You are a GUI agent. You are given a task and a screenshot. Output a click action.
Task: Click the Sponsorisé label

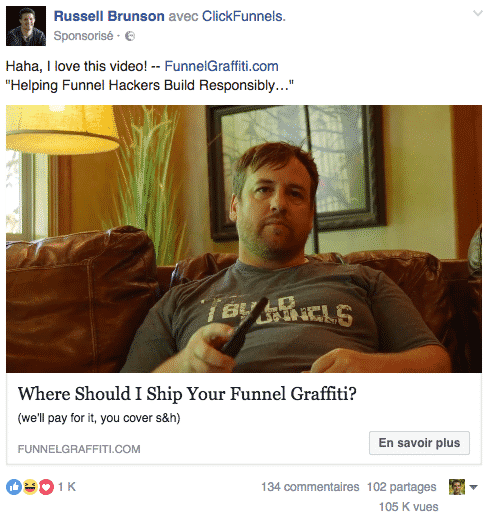tap(83, 36)
